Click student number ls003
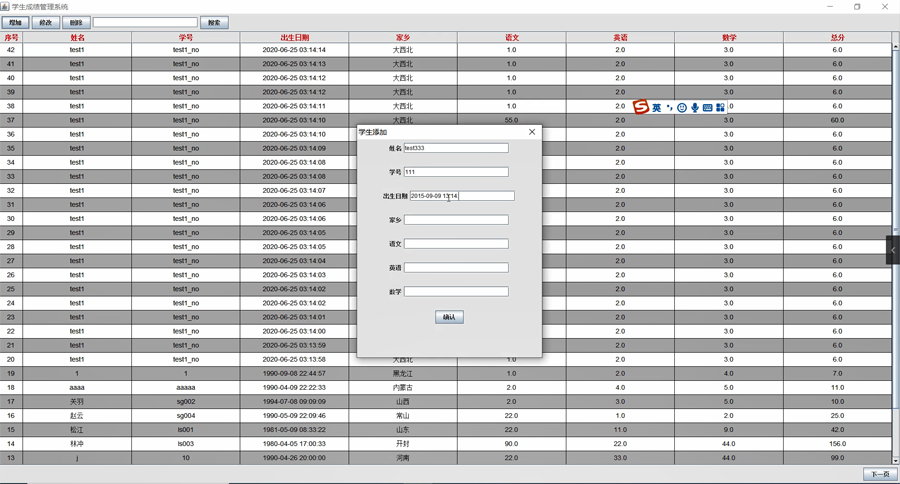This screenshot has height=484, width=900. [186, 444]
